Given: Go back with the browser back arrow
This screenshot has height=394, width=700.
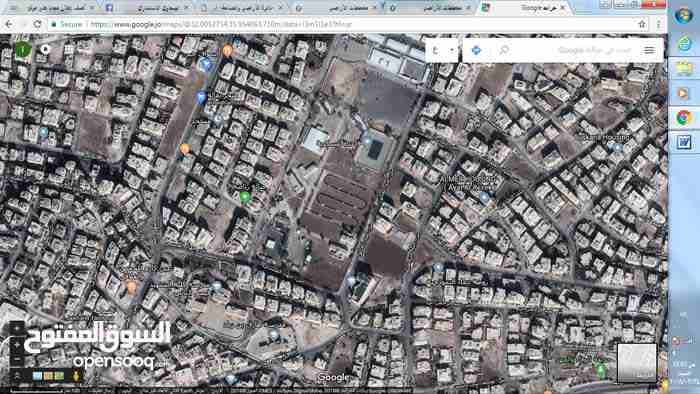Looking at the screenshot, I should click(9, 25).
